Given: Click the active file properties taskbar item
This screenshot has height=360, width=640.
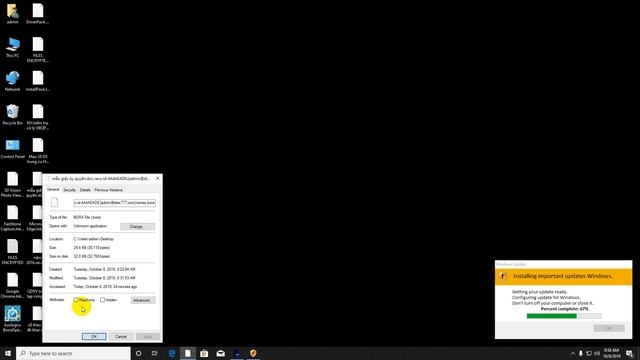Looking at the screenshot, I should pos(188,353).
